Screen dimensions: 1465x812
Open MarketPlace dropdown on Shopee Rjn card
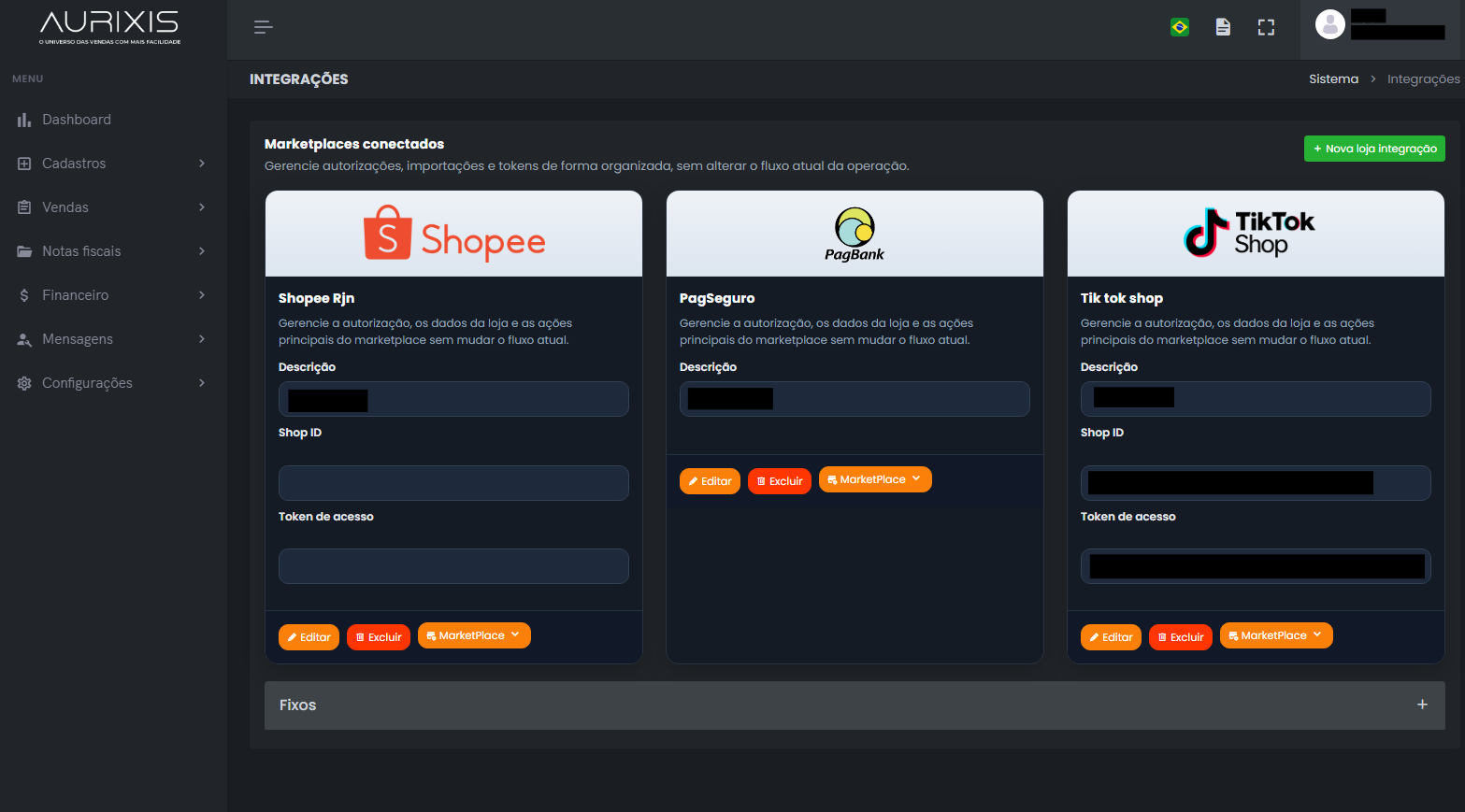pos(474,635)
